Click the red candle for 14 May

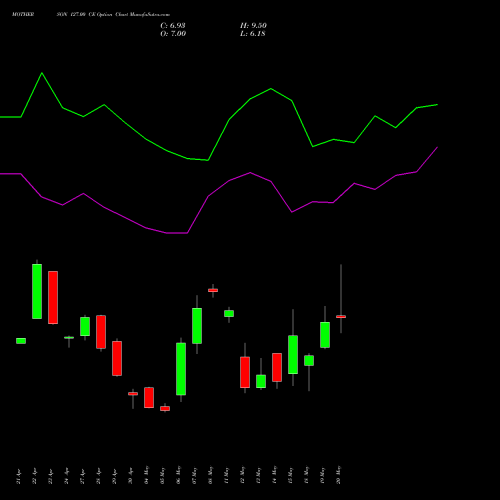277,367
